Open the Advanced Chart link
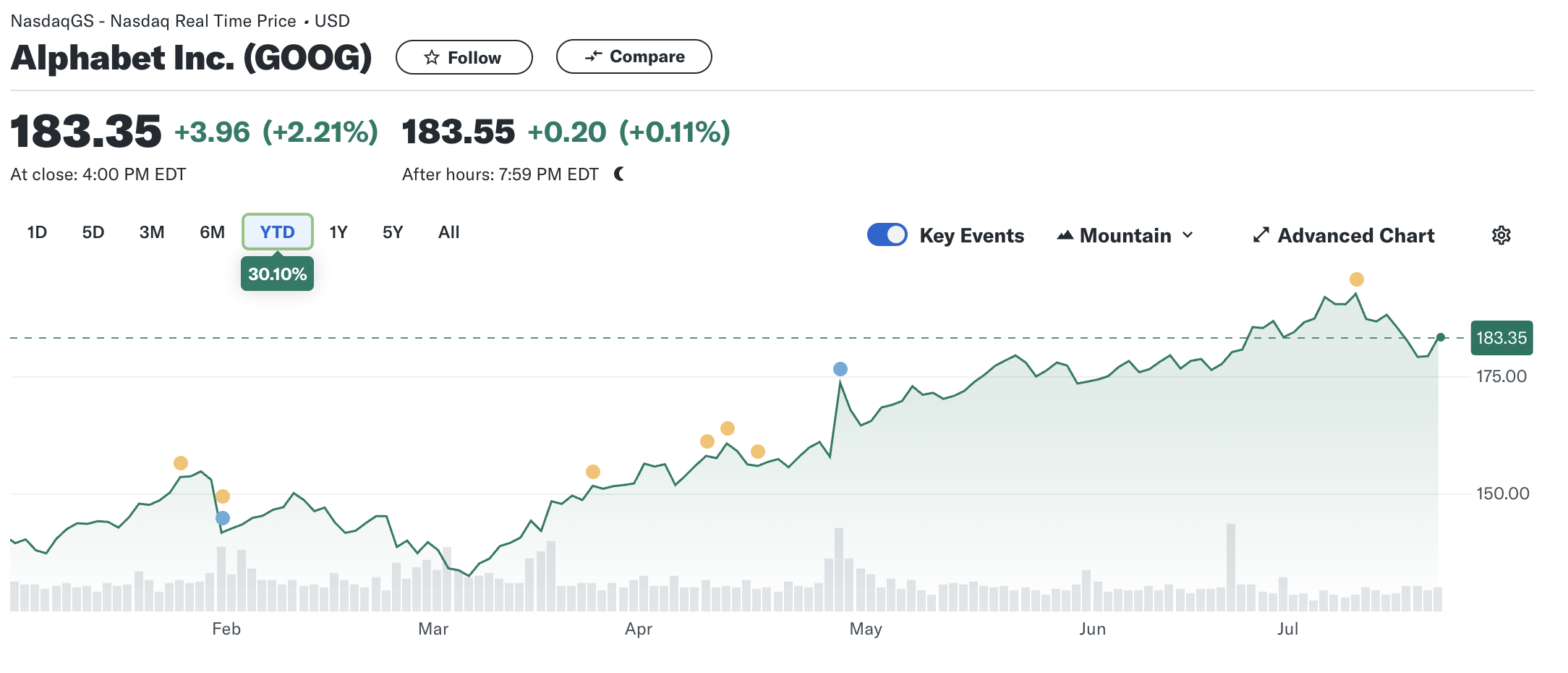Screen dimensions: 1568x673 (1355, 235)
